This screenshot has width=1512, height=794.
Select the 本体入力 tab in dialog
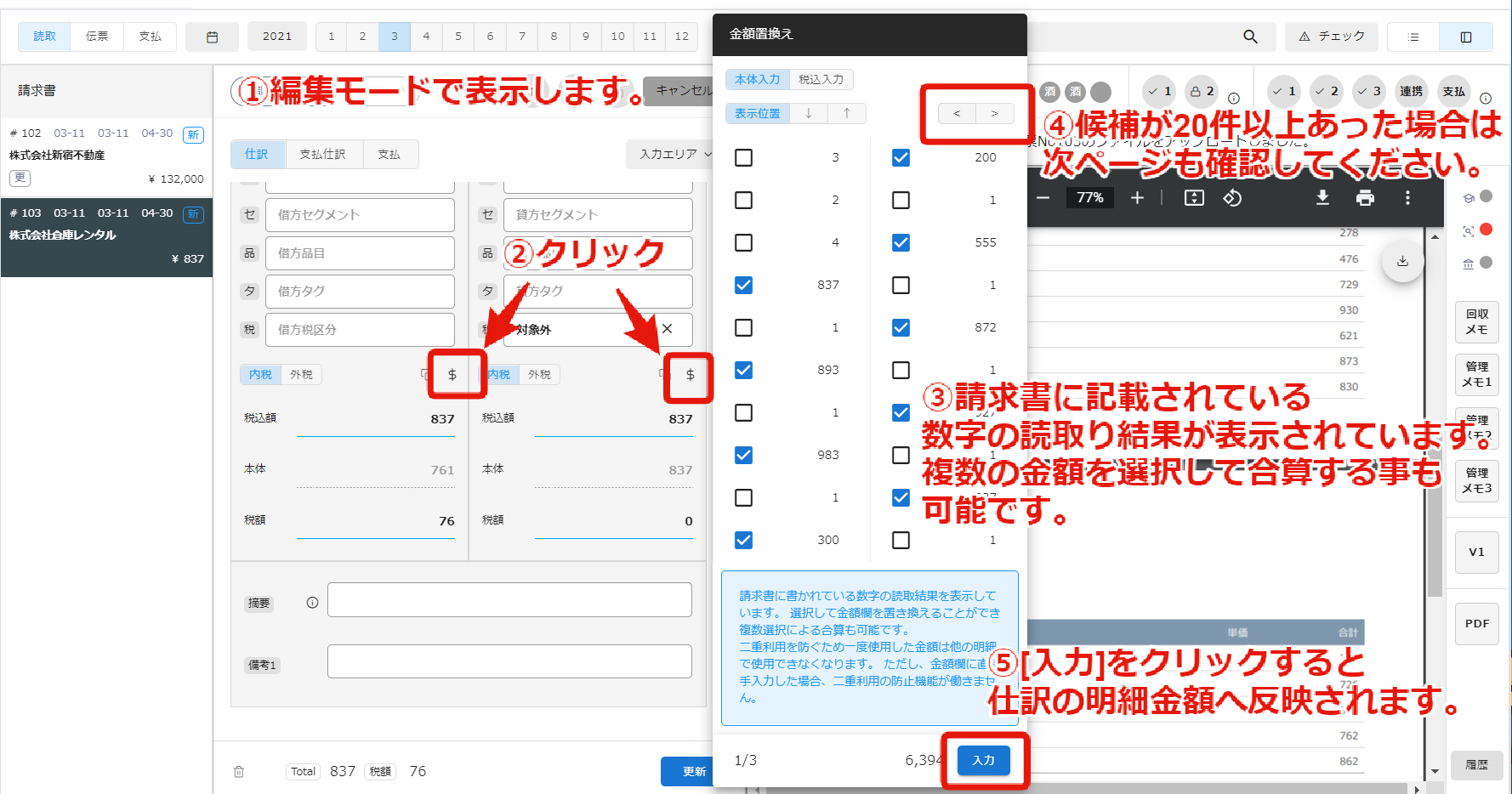coord(758,79)
